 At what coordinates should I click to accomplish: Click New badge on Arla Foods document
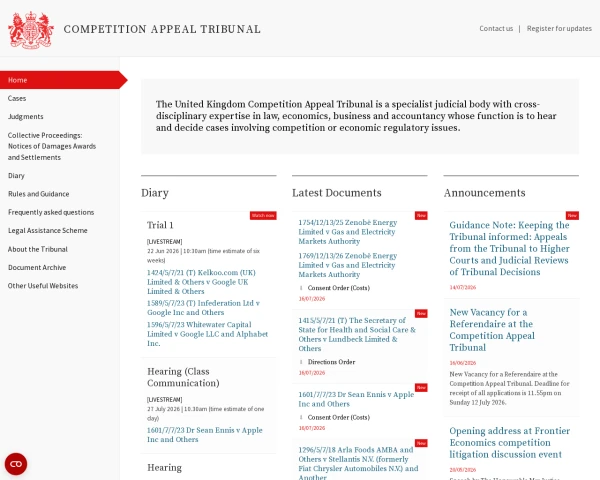[x=421, y=443]
